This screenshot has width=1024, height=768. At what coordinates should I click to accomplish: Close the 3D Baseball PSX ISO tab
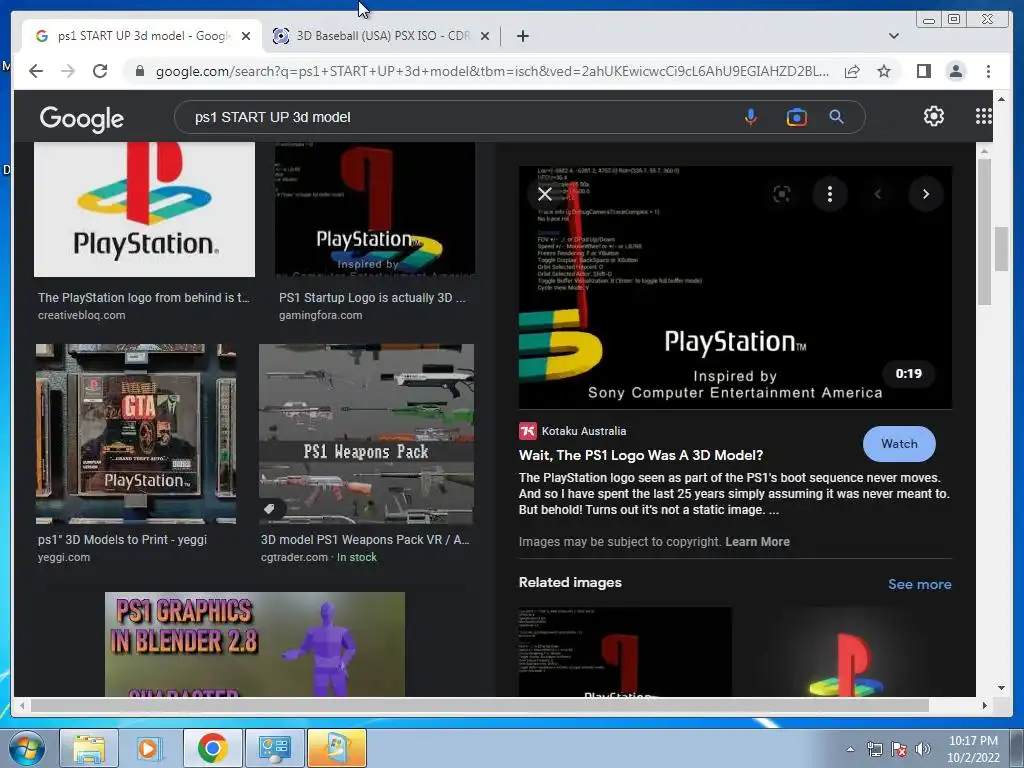coord(485,36)
